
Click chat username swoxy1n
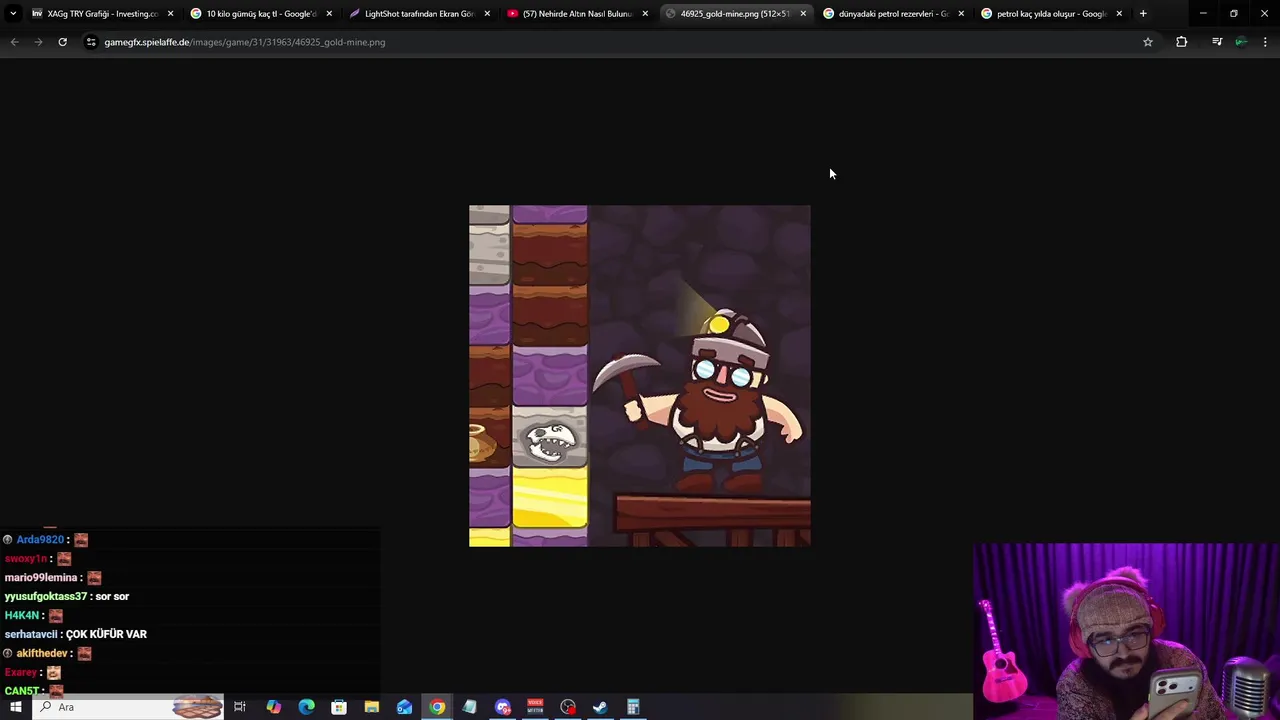click(26, 559)
